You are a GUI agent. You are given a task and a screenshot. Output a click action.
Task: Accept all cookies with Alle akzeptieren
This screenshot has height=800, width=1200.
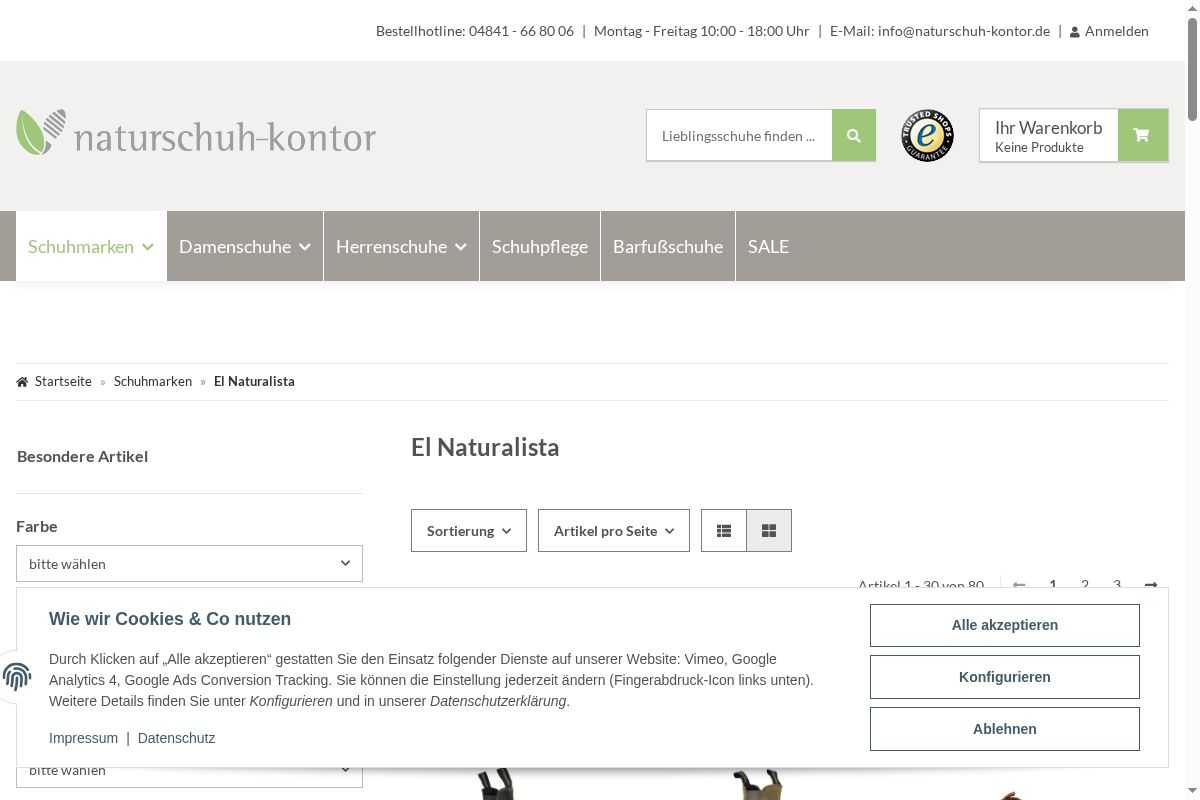pos(1004,625)
